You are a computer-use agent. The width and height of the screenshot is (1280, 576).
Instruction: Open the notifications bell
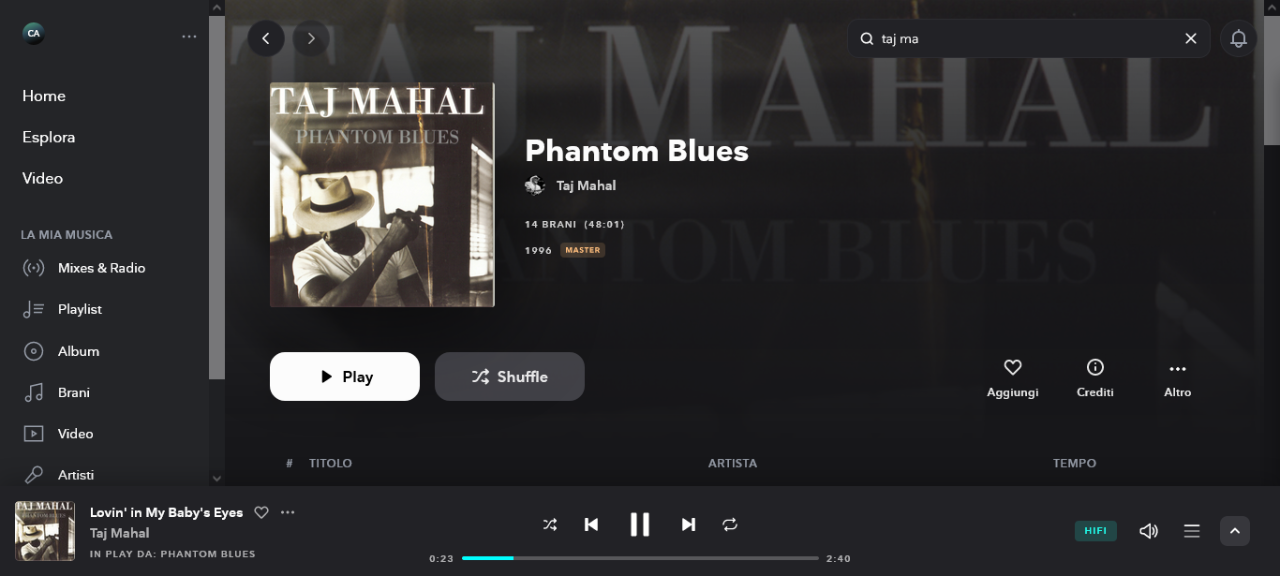(1238, 38)
